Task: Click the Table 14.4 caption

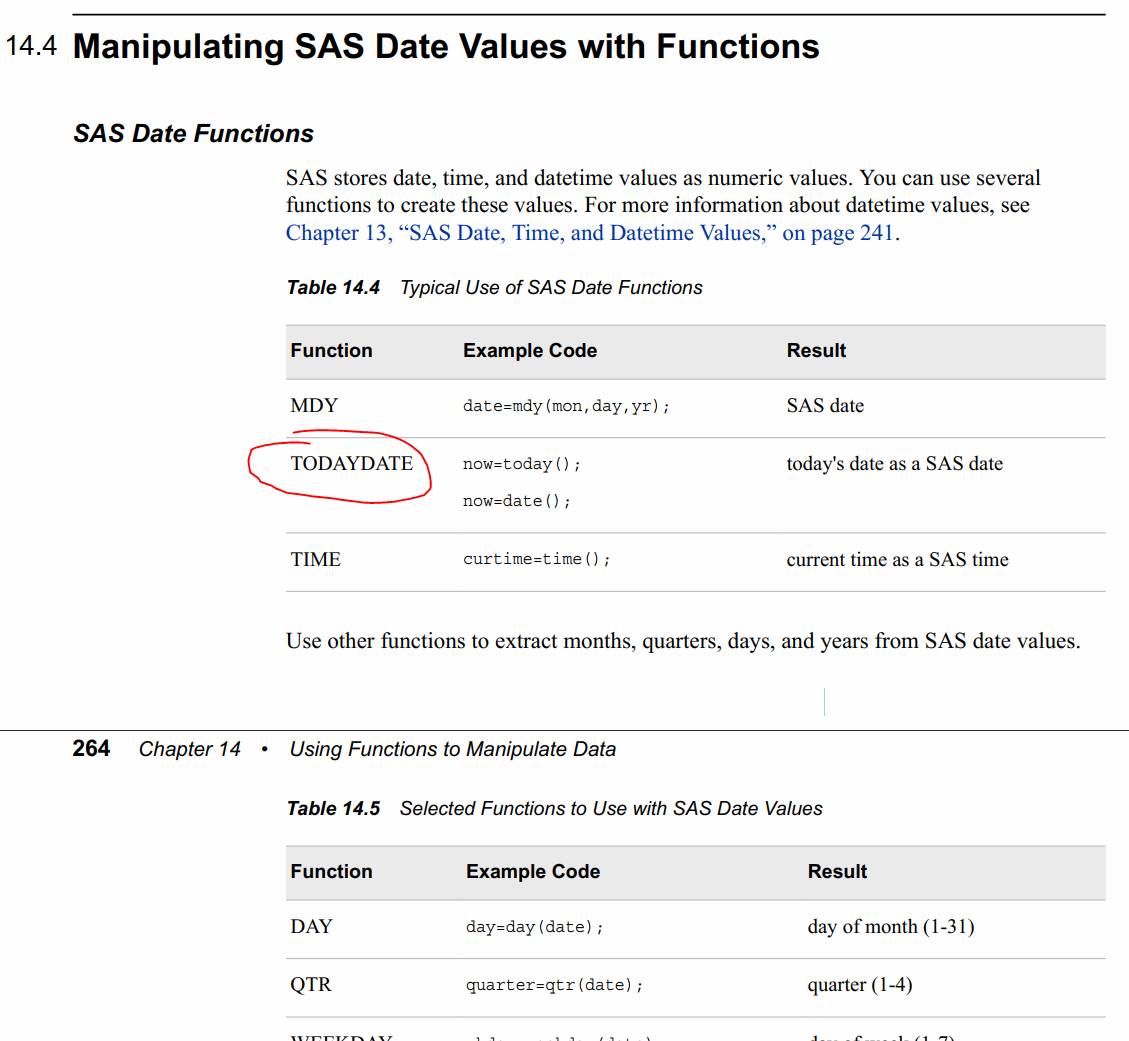Action: (494, 288)
